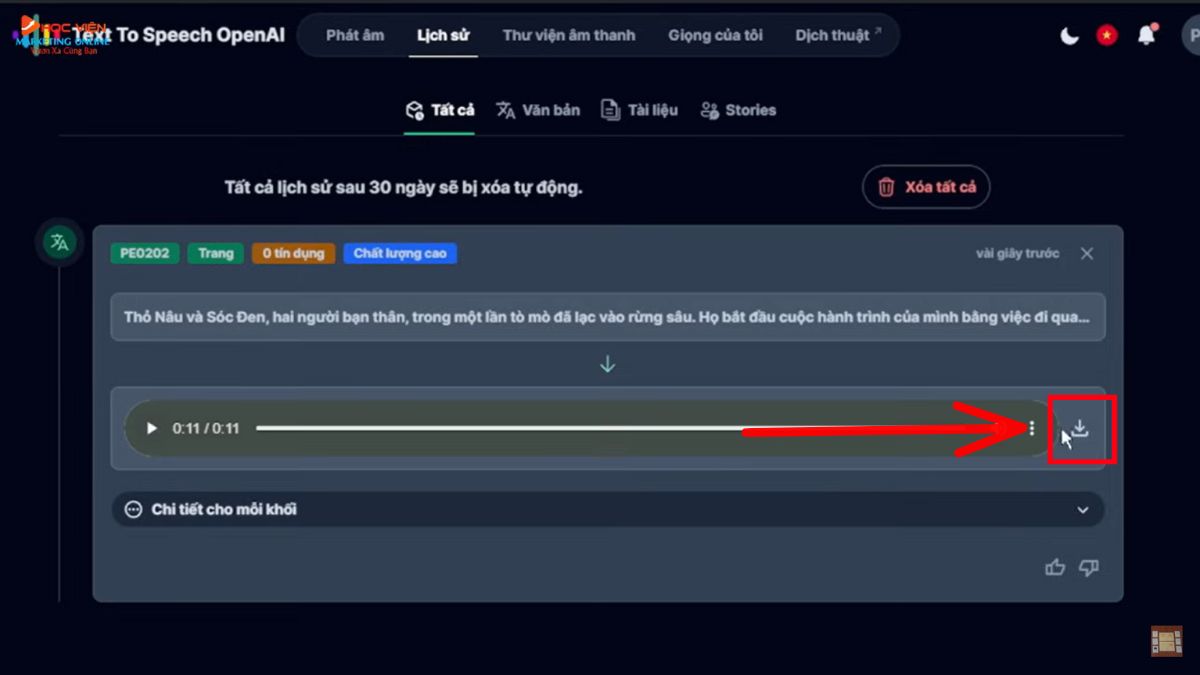
Task: Click the Chất lượng cao tag
Action: click(x=400, y=253)
